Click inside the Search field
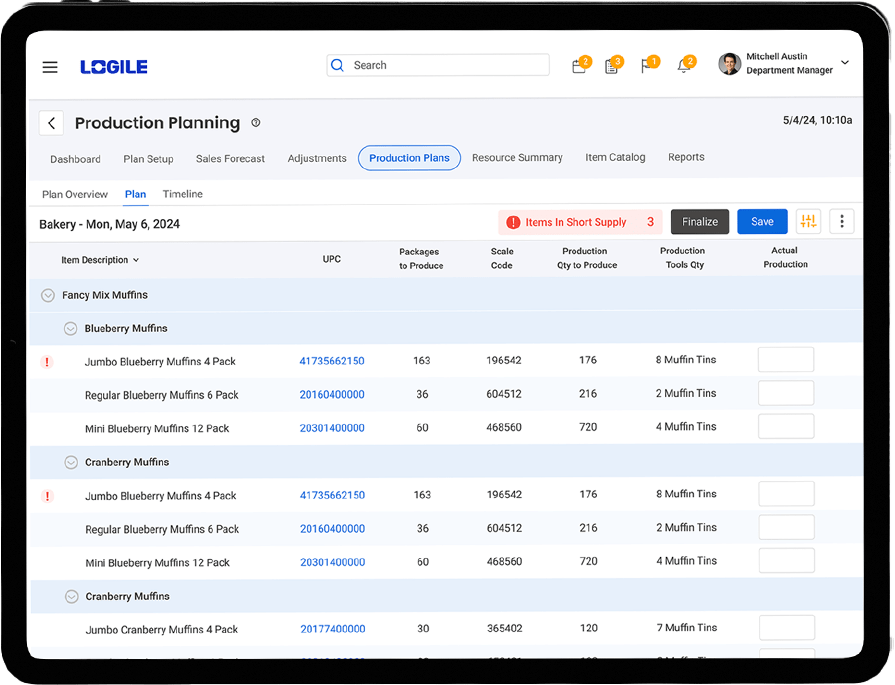895x685 pixels. point(438,65)
